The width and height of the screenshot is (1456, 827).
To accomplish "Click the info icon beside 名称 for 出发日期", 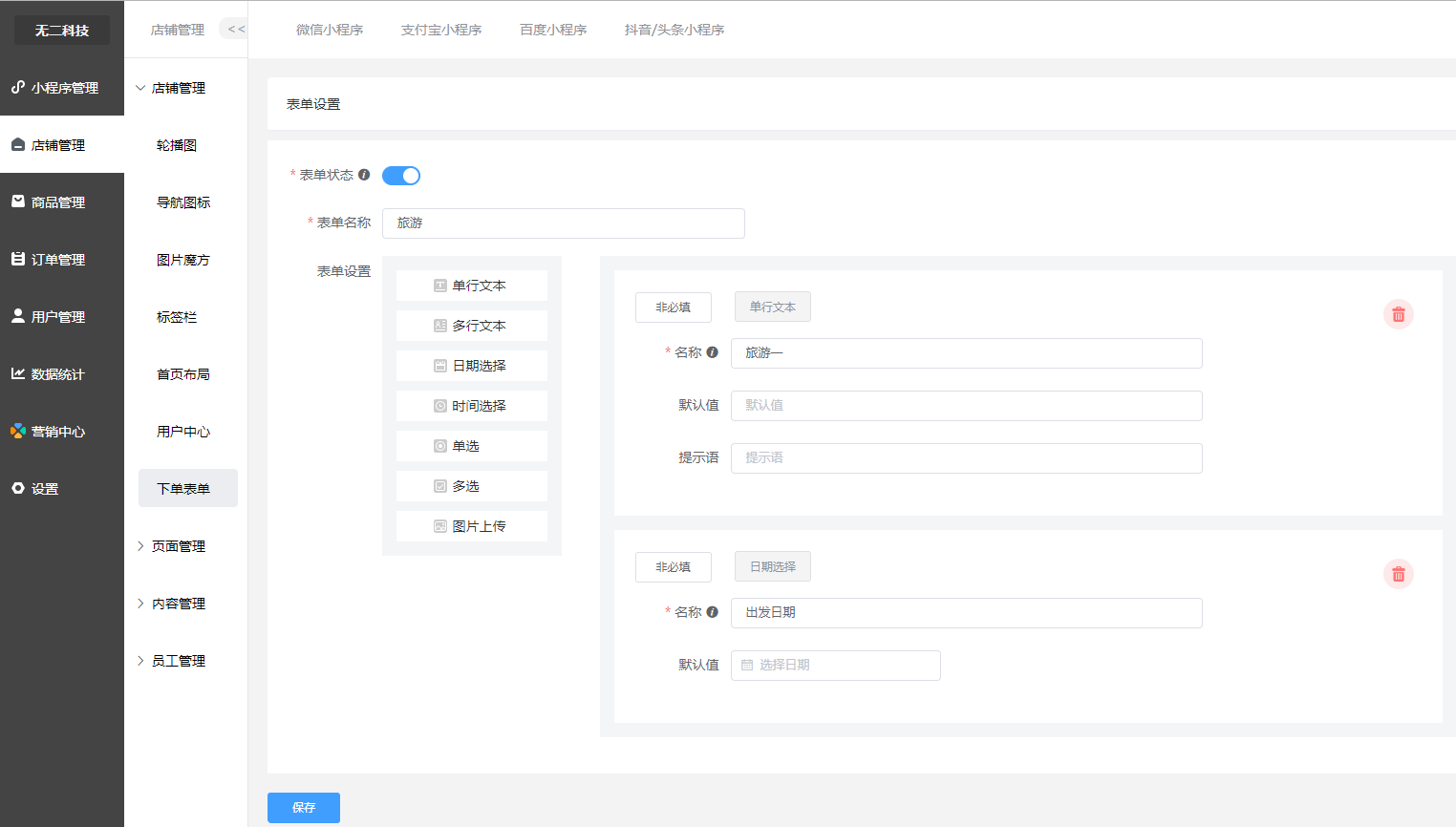I will [712, 612].
